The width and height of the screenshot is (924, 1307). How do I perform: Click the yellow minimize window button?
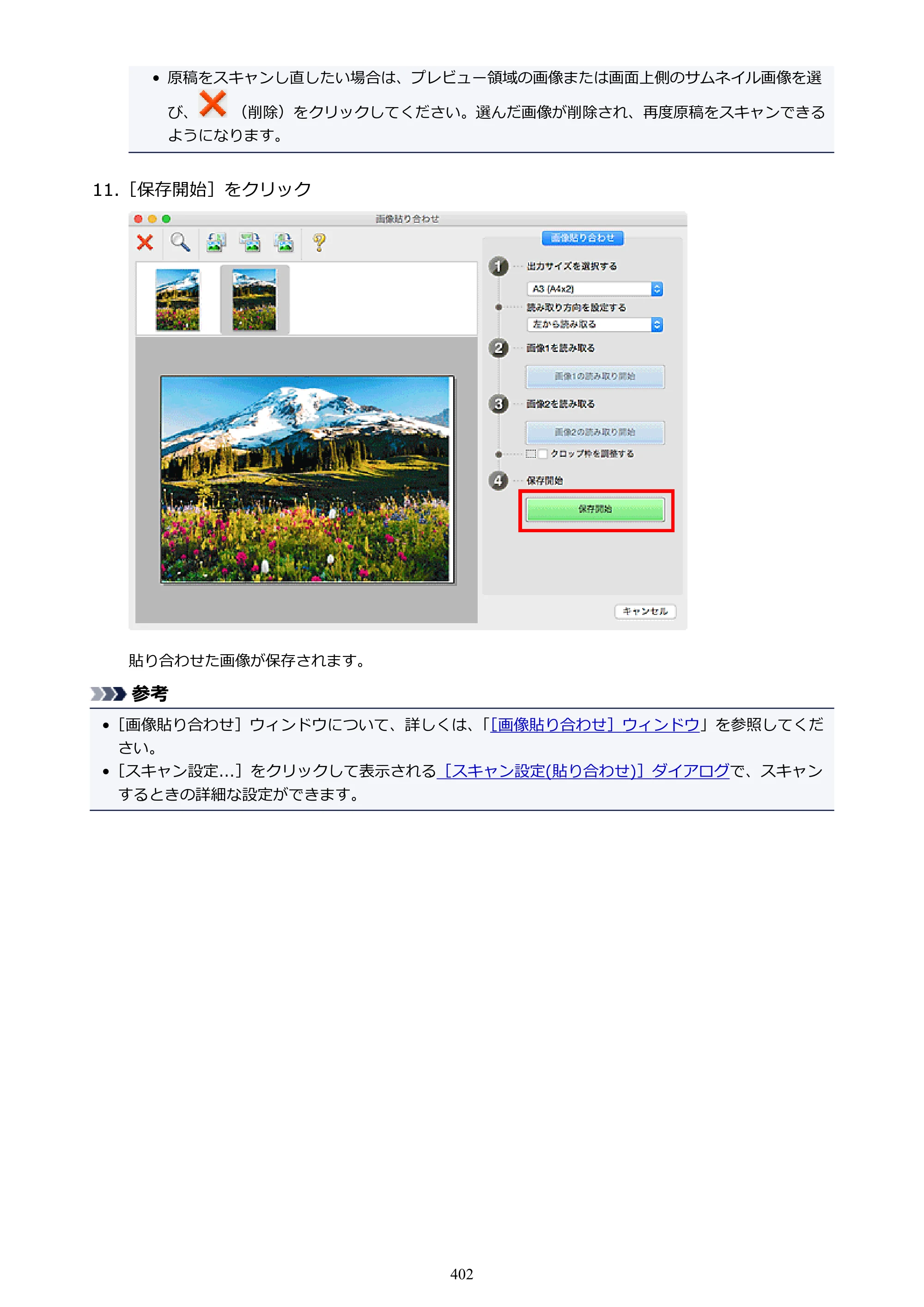(152, 219)
